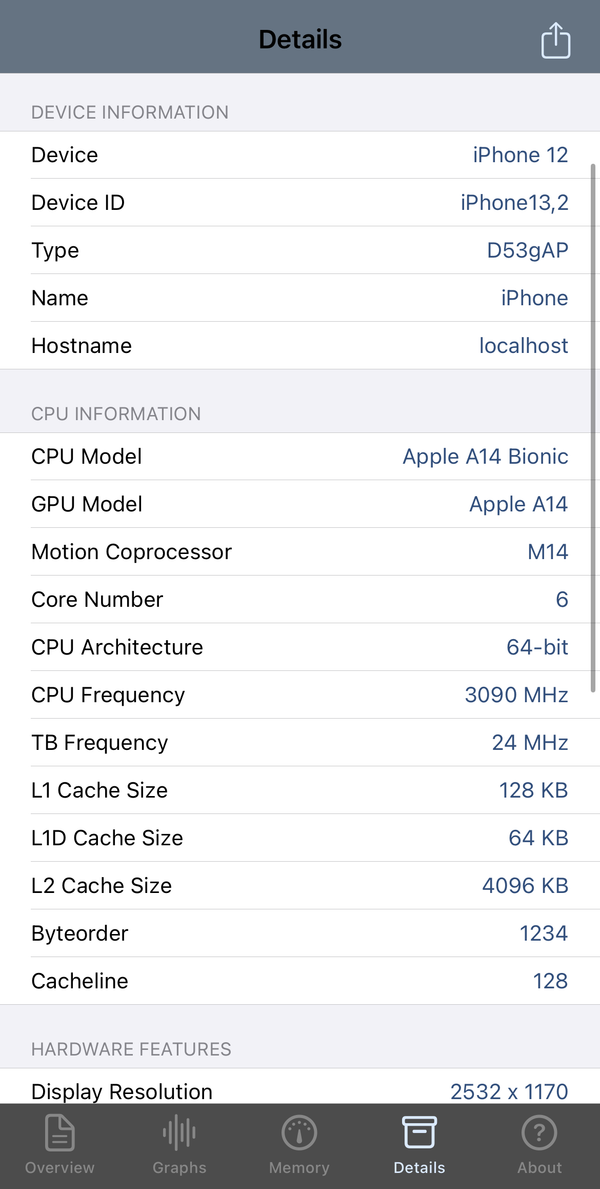The height and width of the screenshot is (1189, 600).
Task: Tap the CPU INFORMATION section header
Action: point(116,414)
